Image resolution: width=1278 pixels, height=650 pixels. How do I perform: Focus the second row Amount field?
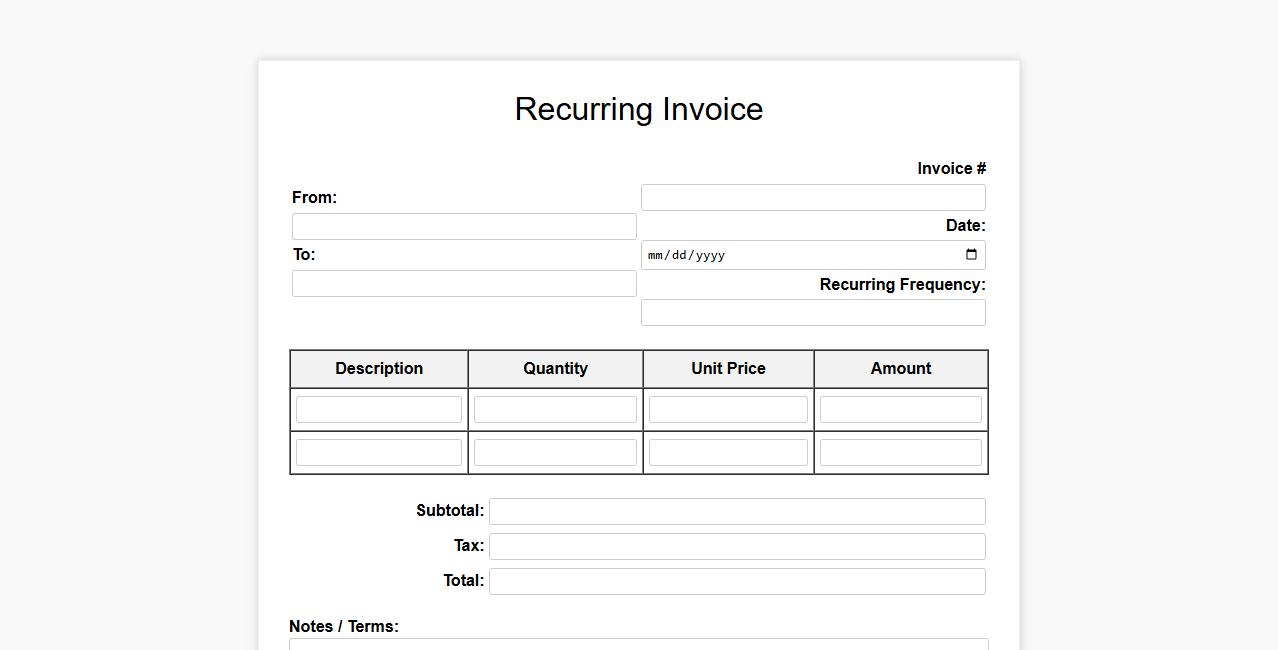[x=900, y=452]
